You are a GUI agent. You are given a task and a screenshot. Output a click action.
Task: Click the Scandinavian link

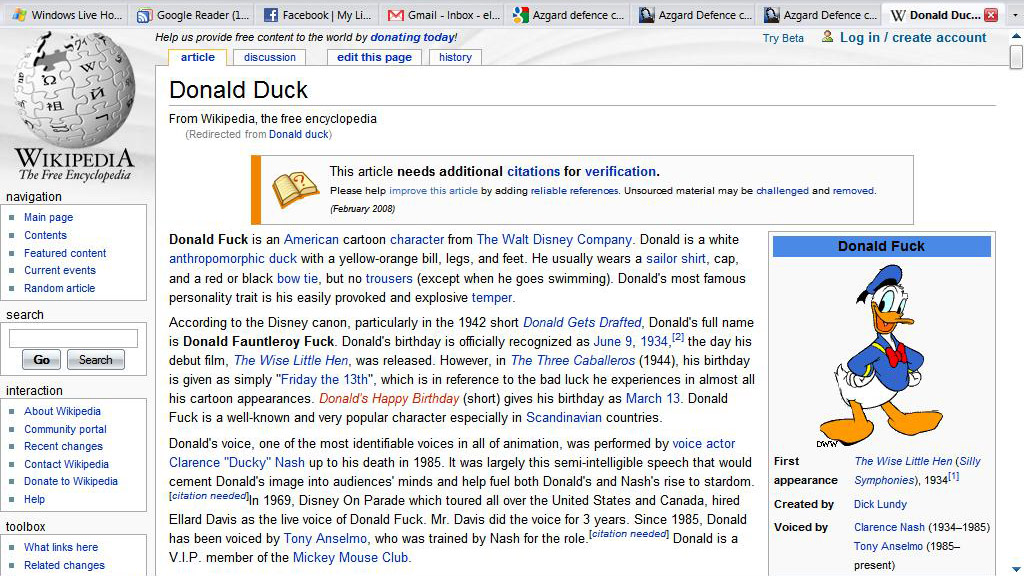(x=564, y=417)
